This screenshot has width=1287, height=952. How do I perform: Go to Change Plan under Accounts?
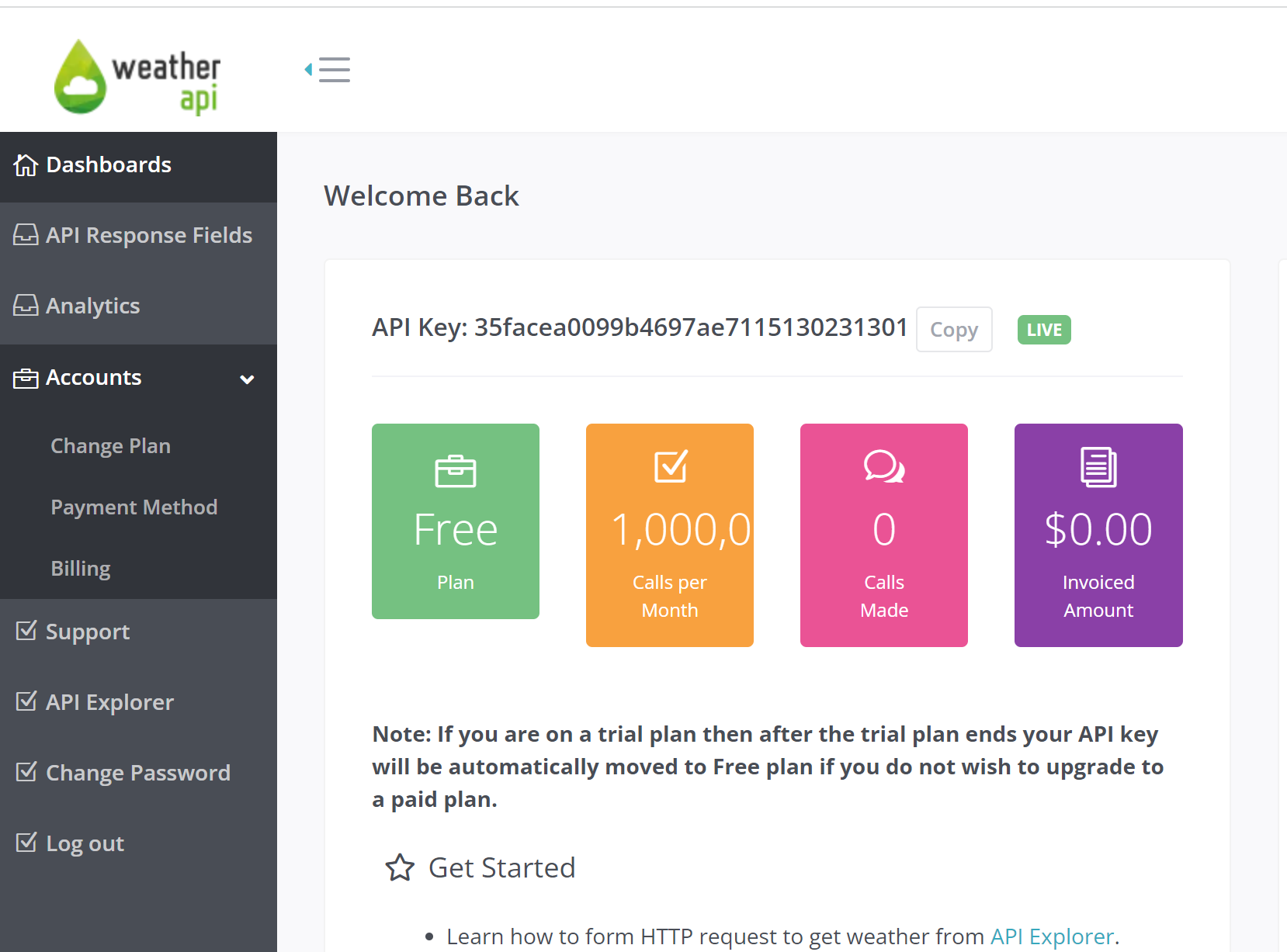110,446
